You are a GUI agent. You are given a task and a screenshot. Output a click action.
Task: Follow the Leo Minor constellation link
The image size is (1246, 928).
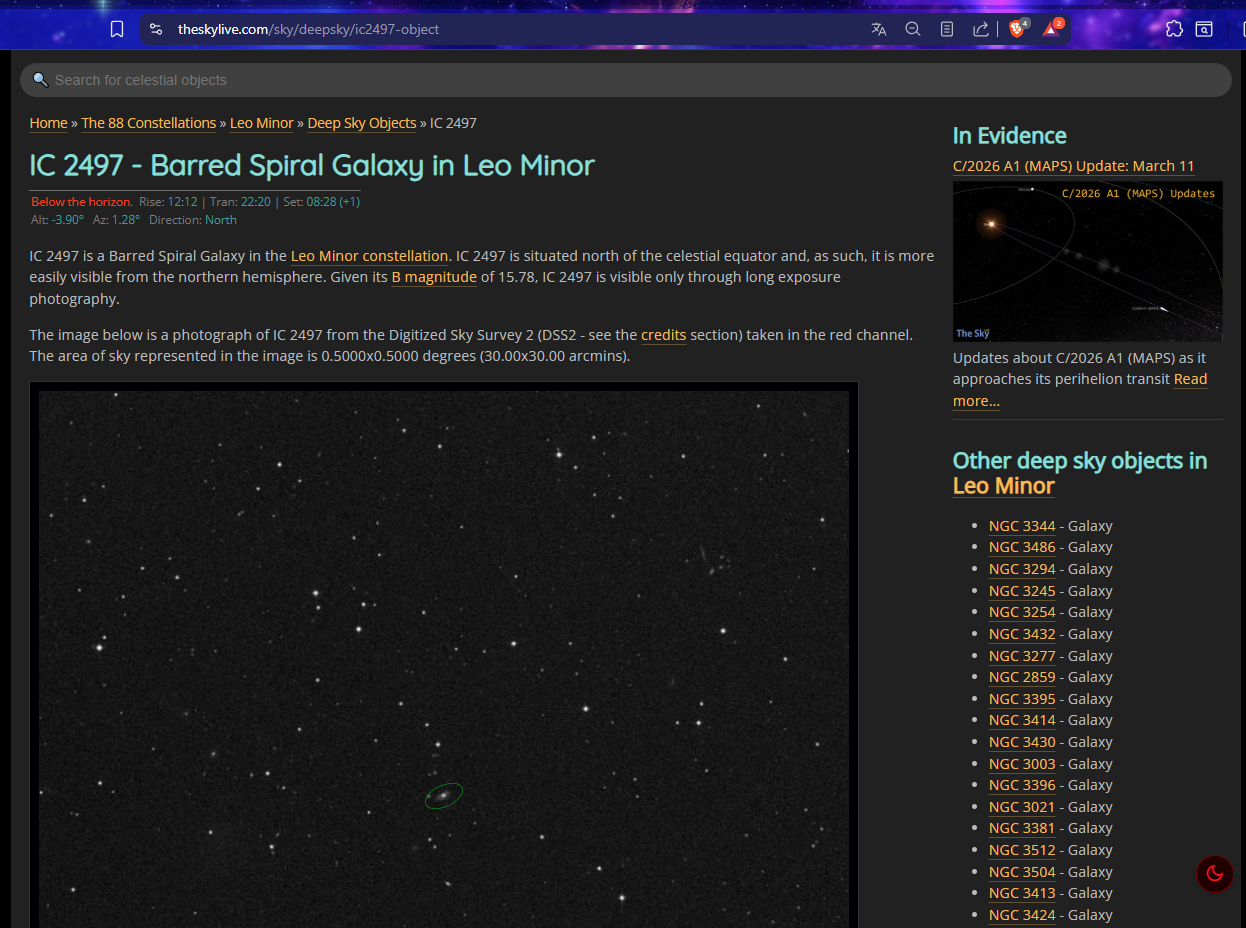(x=369, y=256)
